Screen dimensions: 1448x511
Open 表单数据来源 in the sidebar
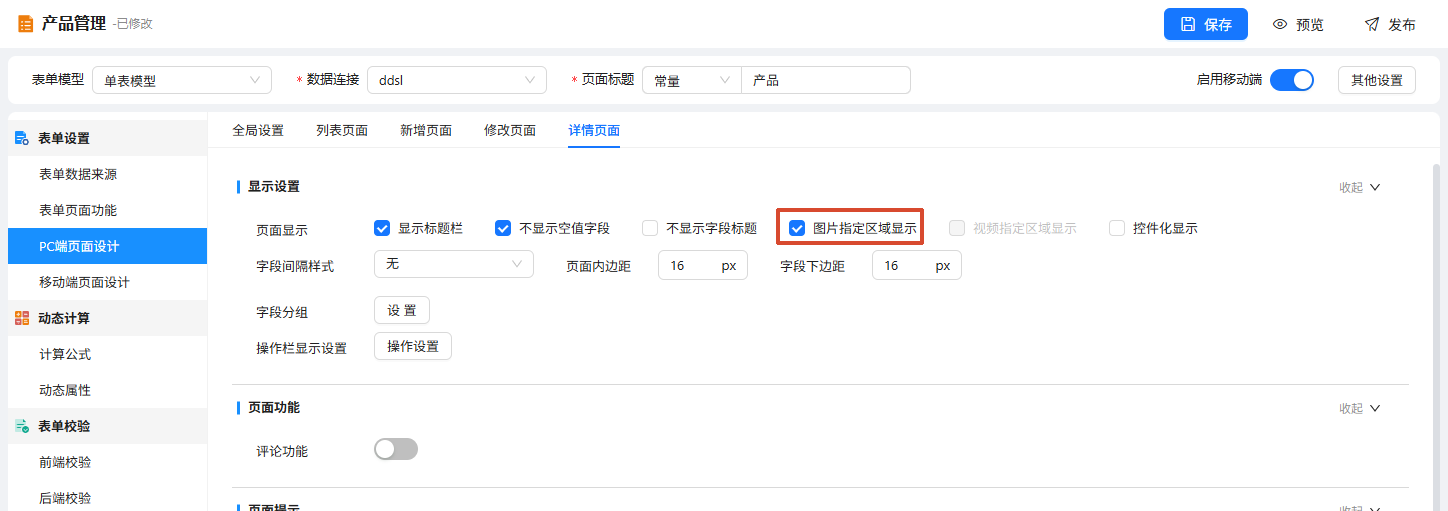(108, 174)
